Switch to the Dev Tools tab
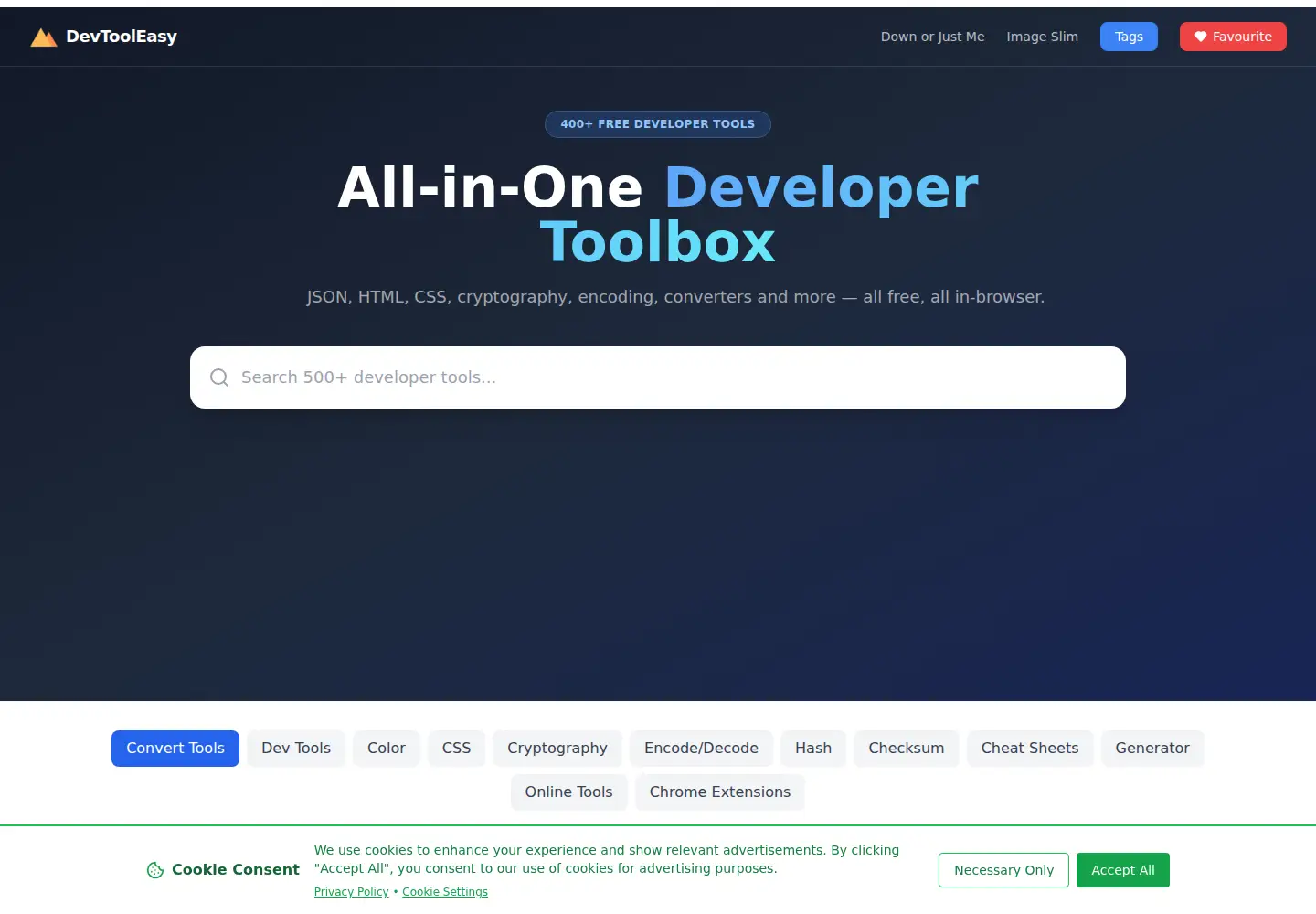1316x914 pixels. click(296, 749)
